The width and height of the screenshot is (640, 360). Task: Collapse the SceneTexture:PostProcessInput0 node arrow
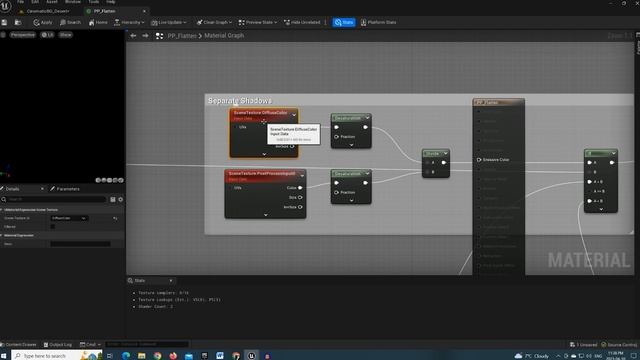tap(302, 176)
